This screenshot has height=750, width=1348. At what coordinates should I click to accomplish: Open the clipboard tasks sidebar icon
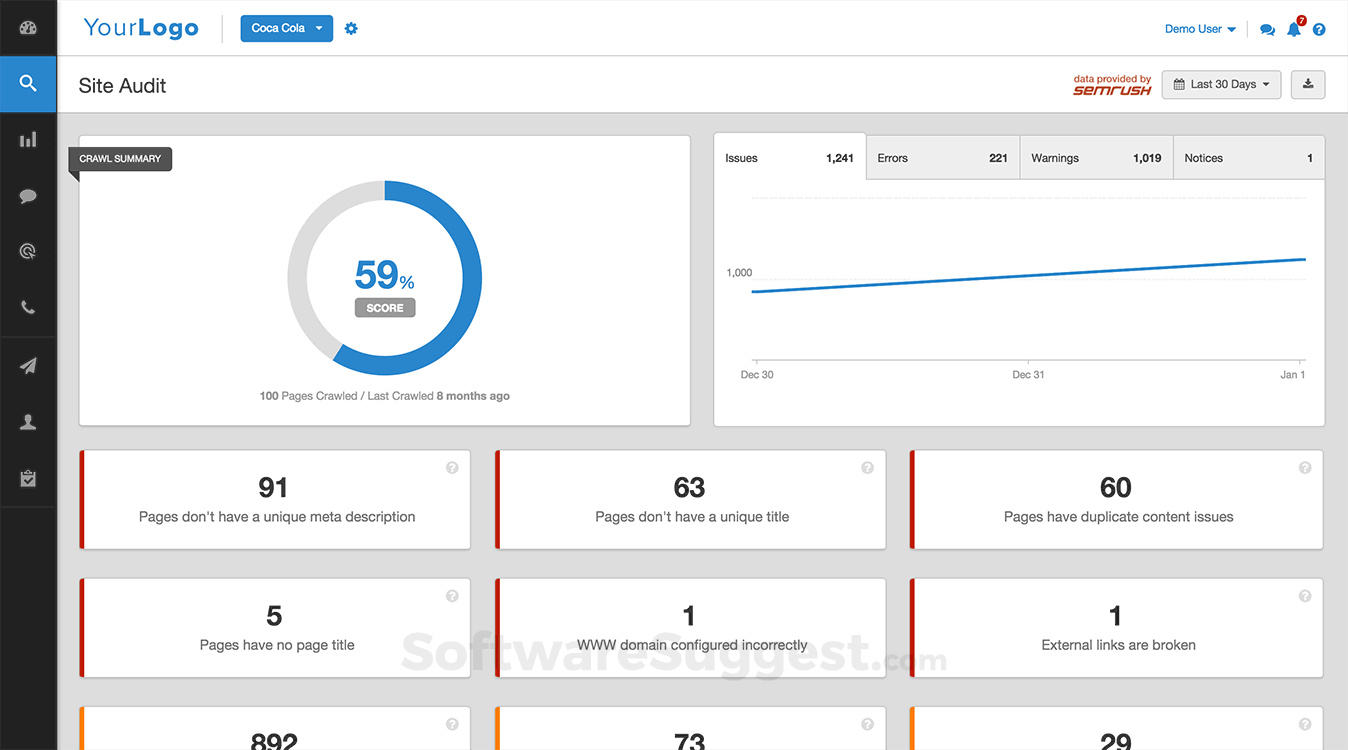click(28, 479)
